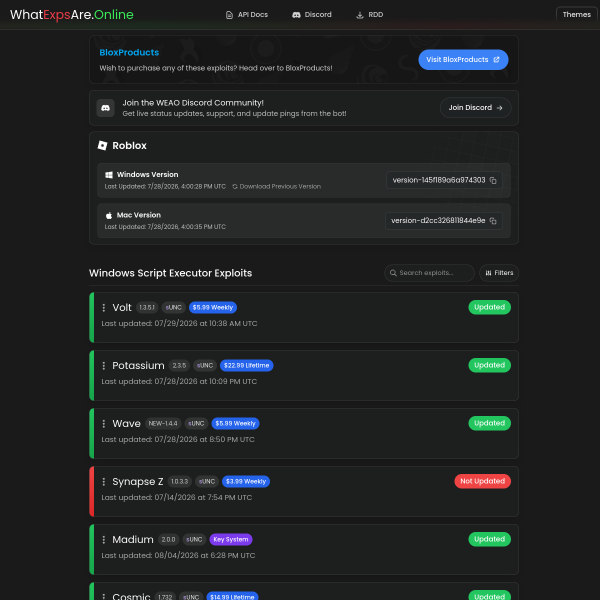The height and width of the screenshot is (600, 600).
Task: Click the Updated status on Volt
Action: pyautogui.click(x=489, y=307)
